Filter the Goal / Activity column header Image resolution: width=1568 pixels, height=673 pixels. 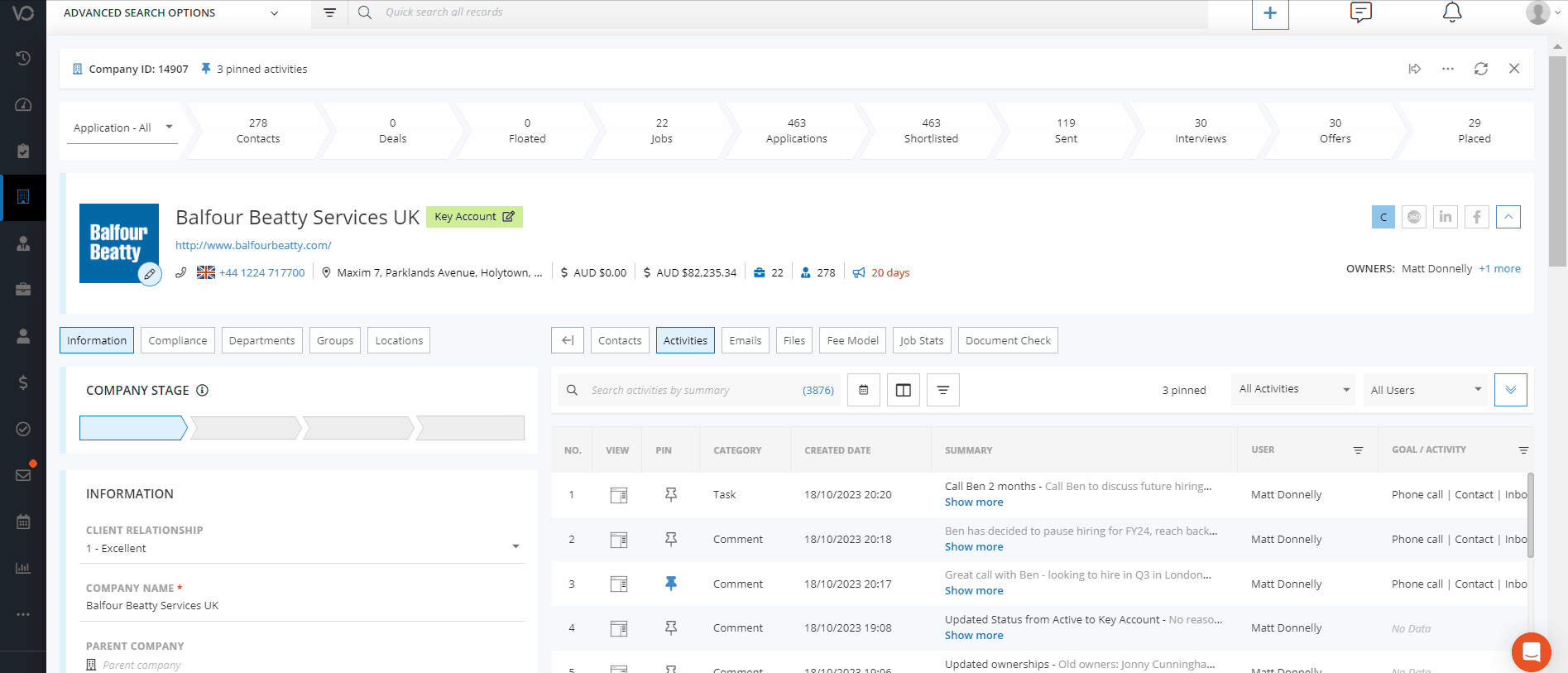(1523, 450)
